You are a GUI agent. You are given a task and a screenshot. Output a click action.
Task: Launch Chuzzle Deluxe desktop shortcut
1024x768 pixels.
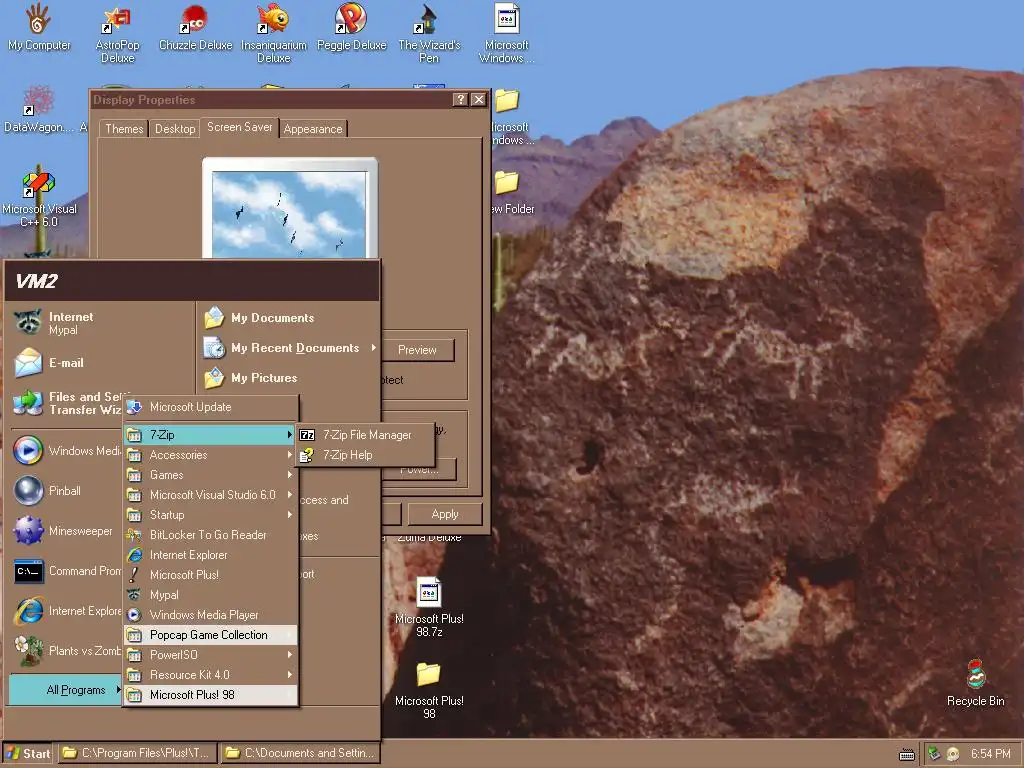tap(195, 27)
